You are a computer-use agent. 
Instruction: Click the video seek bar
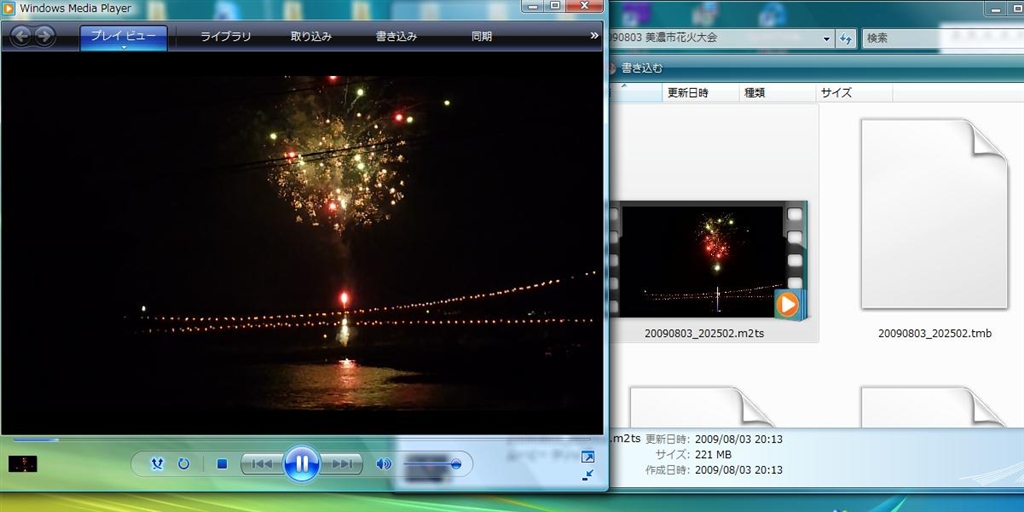pos(302,440)
